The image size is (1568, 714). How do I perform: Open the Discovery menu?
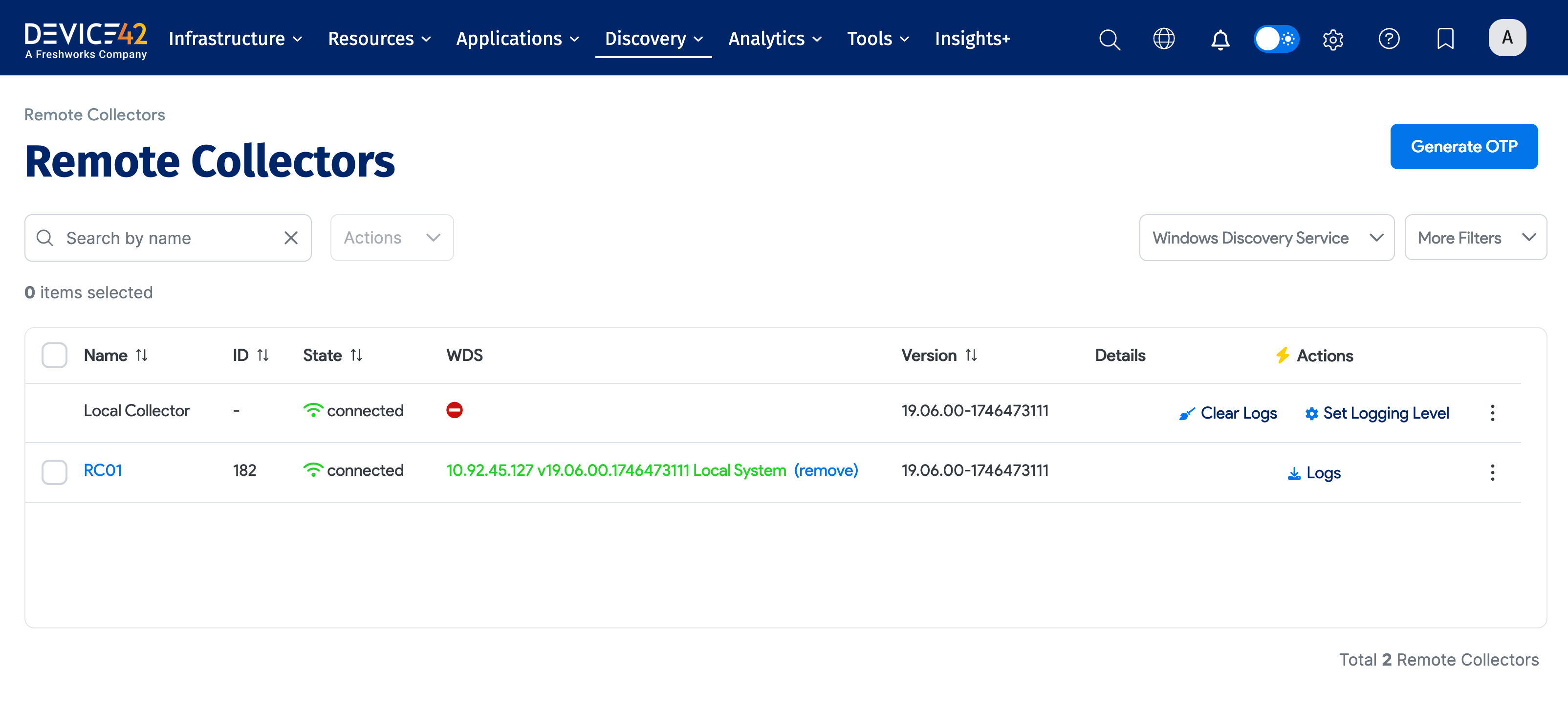(653, 38)
